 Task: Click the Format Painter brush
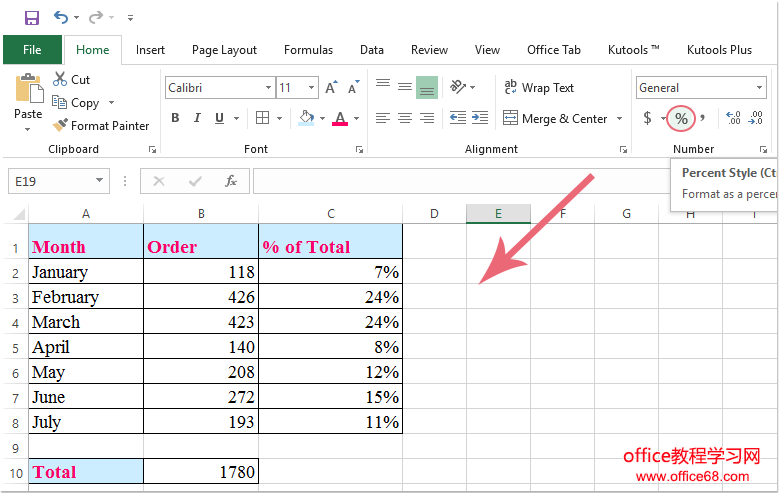click(60, 126)
